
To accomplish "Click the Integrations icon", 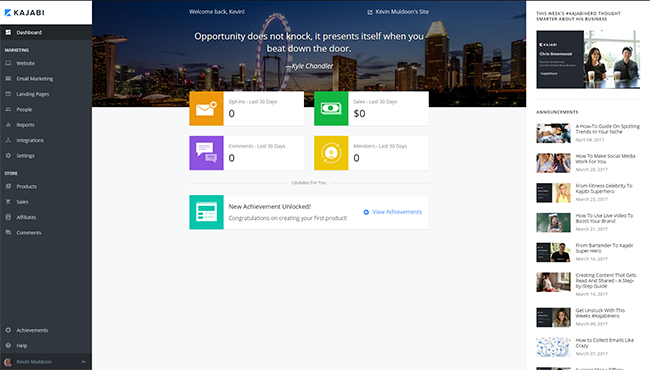I will coord(8,140).
